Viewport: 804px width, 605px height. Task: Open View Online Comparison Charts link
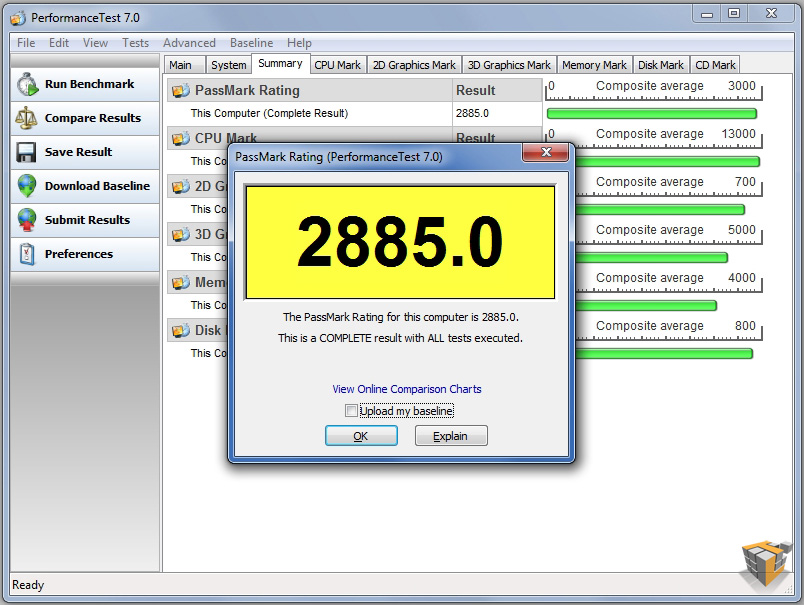pyautogui.click(x=407, y=389)
